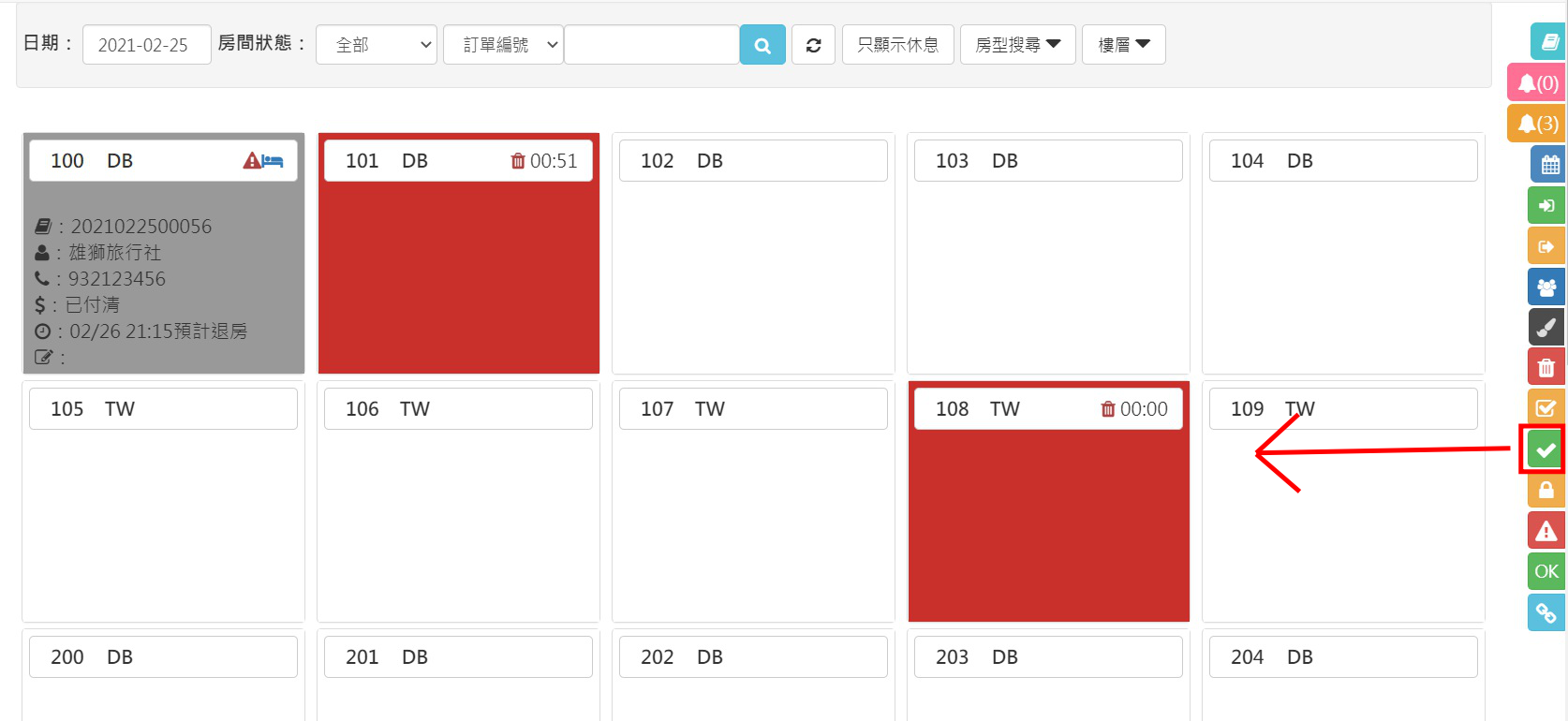Viewport: 1568px width, 721px height.
Task: Click the blue link chain icon
Action: point(1546,612)
